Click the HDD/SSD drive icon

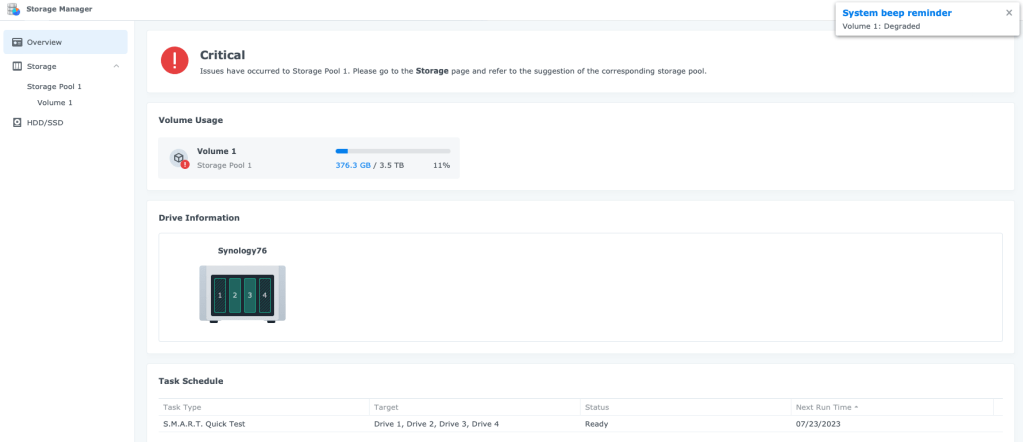(x=17, y=123)
